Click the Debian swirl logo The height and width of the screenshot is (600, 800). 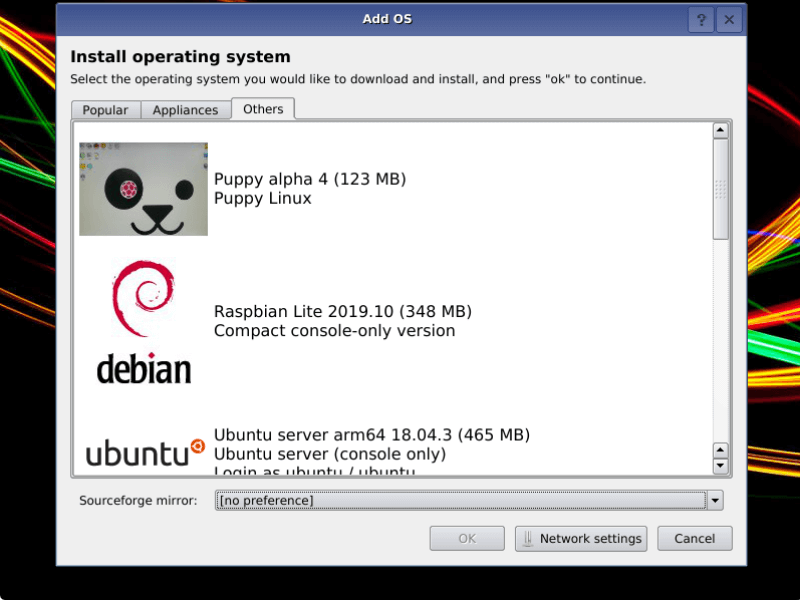(x=144, y=298)
